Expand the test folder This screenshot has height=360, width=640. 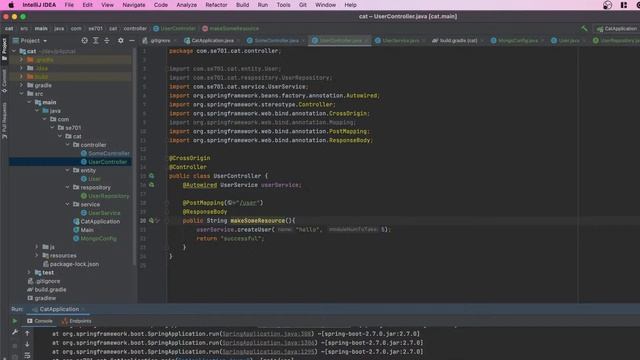click(x=29, y=272)
